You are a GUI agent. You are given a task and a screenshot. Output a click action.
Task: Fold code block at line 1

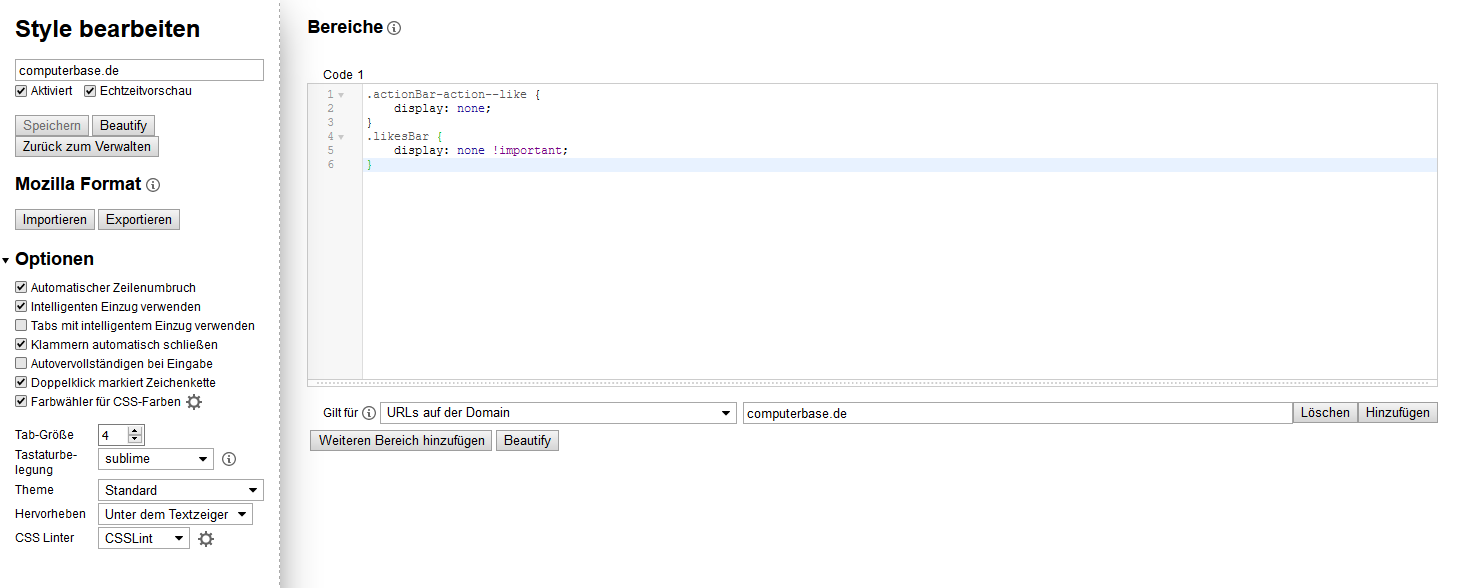341,95
